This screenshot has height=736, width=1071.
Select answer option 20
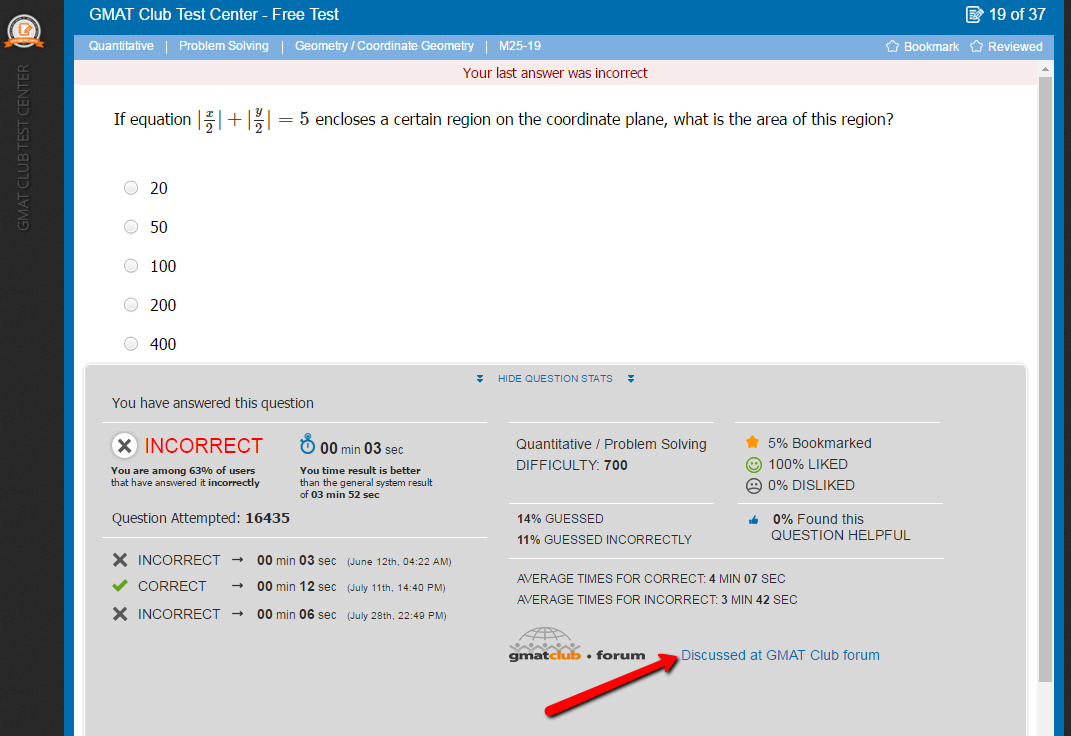tap(131, 188)
